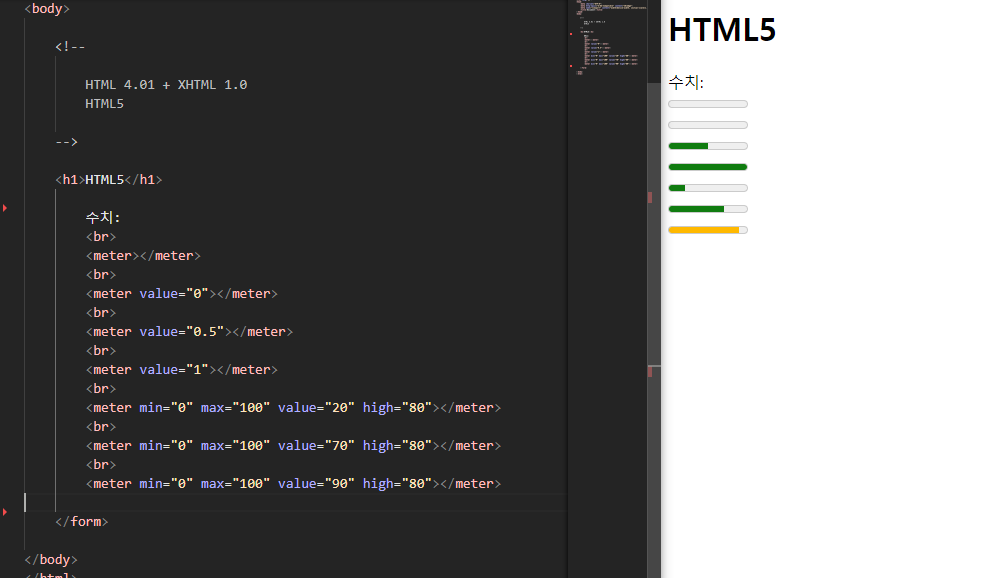Click the HTML5 heading in preview

(722, 30)
